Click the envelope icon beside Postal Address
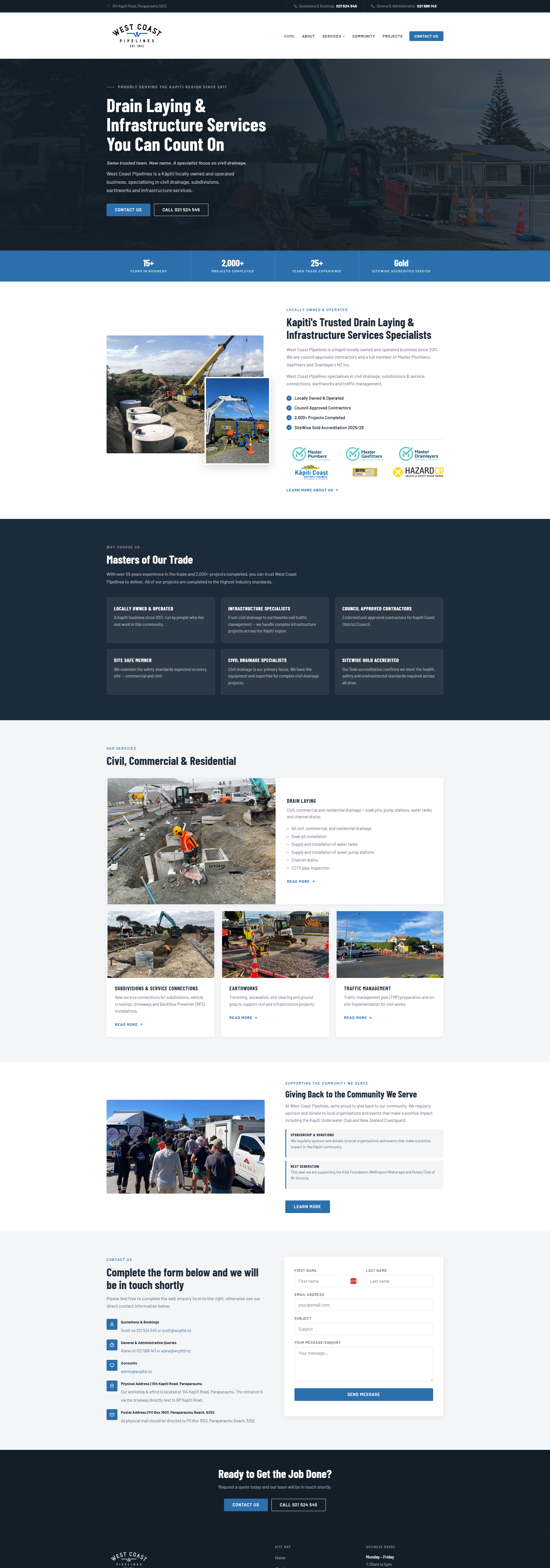 point(112,1415)
